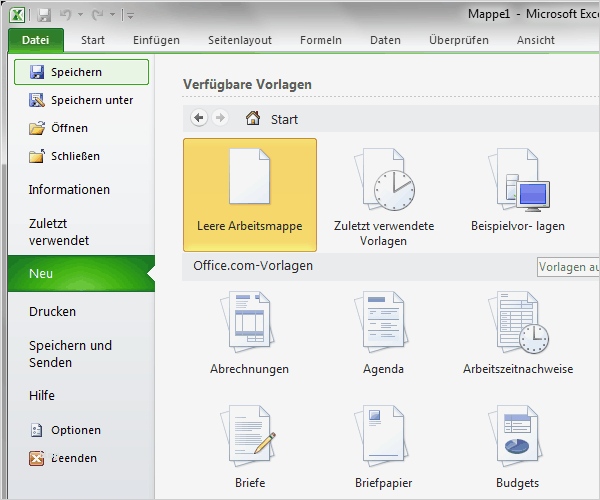The width and height of the screenshot is (600, 500).
Task: Click the Home house icon in templates bar
Action: 253,118
